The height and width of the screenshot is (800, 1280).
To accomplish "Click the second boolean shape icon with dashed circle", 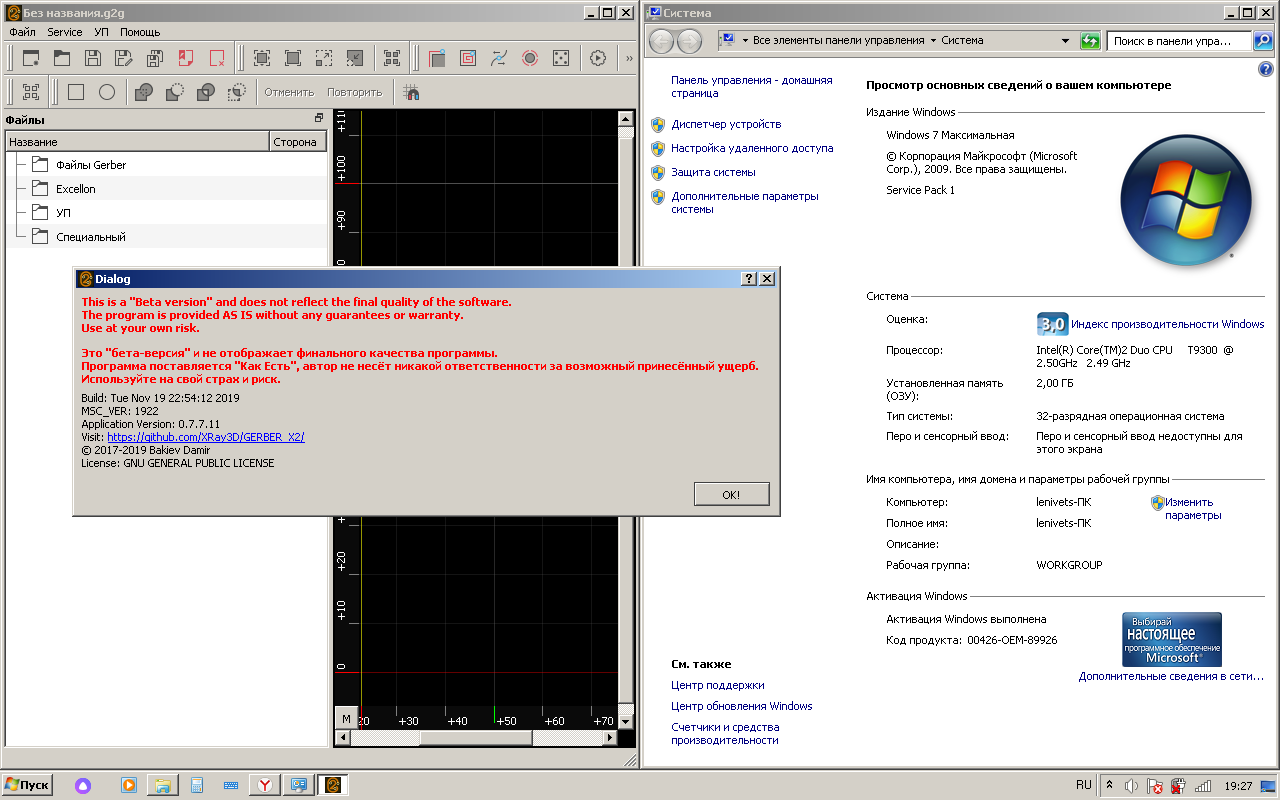I will click(175, 92).
